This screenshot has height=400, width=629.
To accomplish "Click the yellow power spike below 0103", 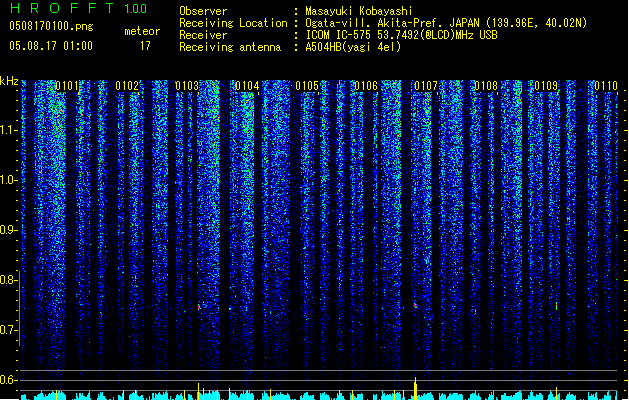I will tap(199, 391).
